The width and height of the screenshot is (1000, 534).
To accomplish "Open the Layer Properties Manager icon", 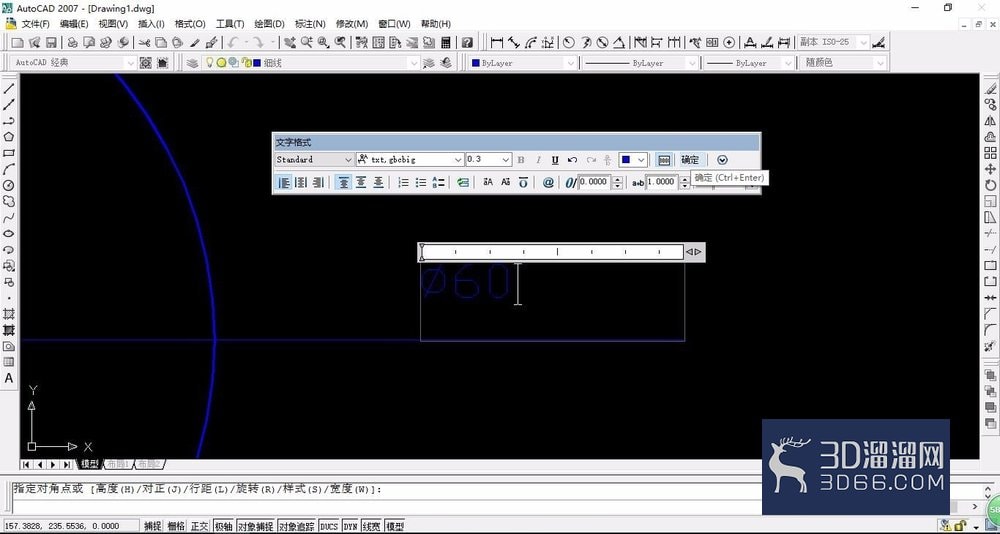I will coord(192,63).
